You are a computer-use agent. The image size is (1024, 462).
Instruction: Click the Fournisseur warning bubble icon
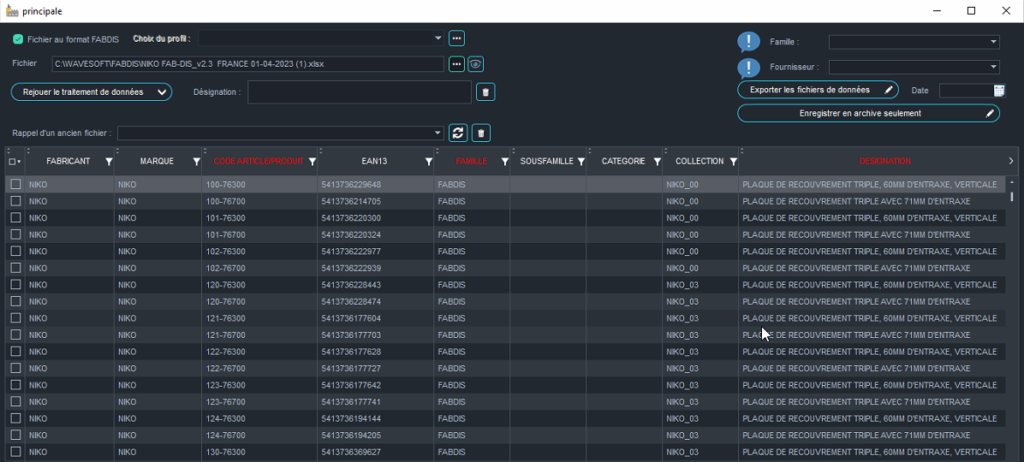[748, 68]
